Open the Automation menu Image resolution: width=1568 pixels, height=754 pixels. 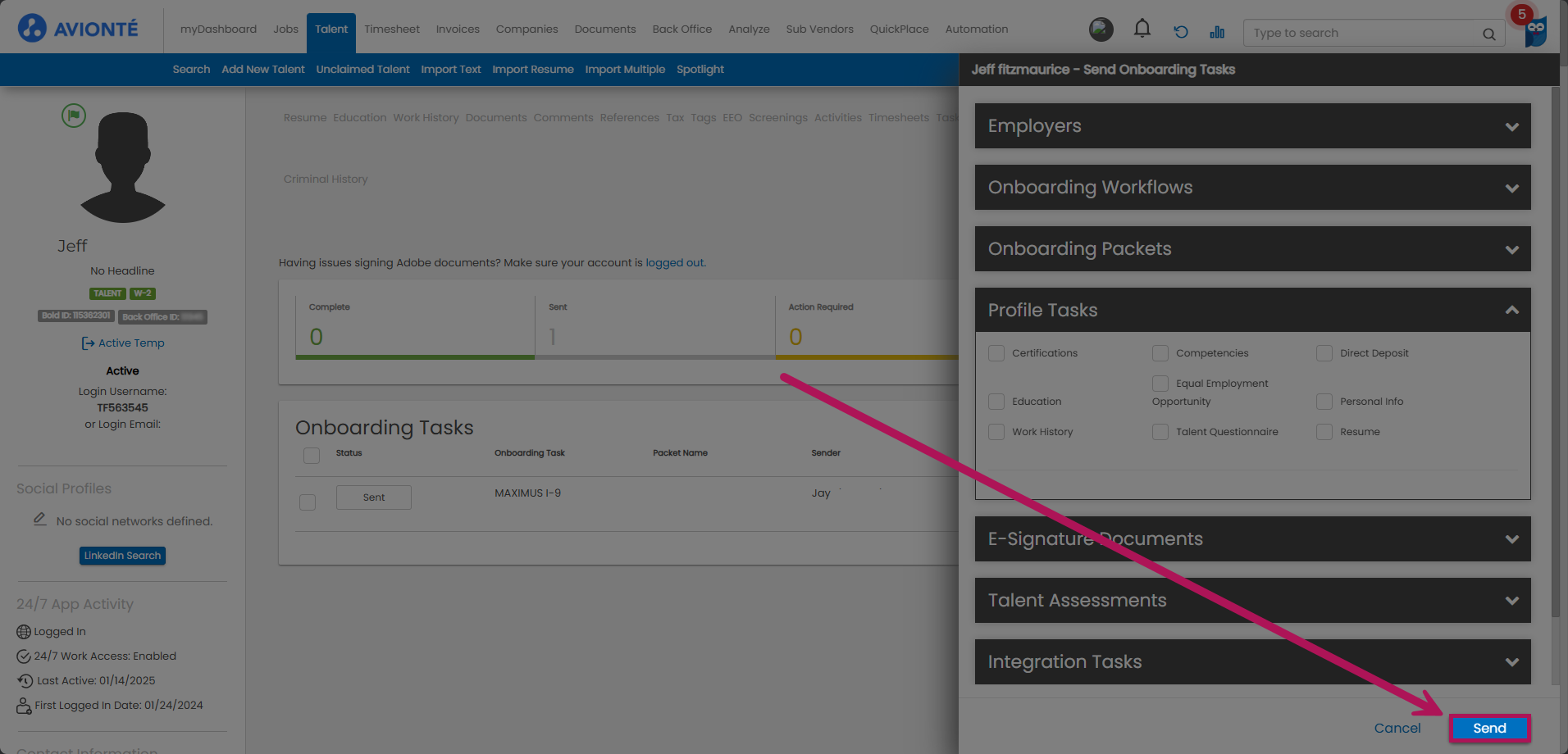pos(977,30)
